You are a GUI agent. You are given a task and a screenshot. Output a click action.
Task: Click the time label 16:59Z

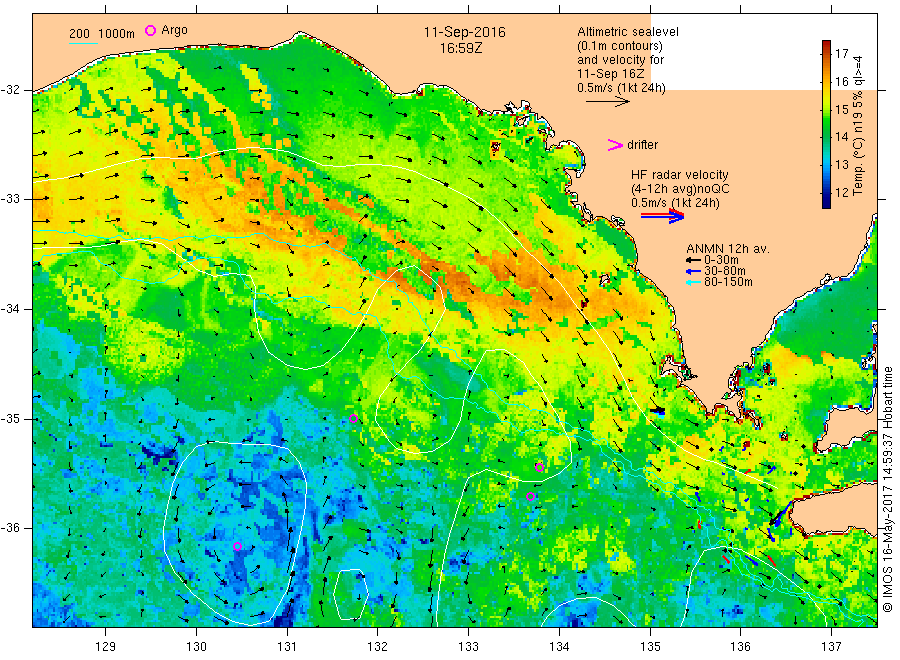tap(461, 48)
